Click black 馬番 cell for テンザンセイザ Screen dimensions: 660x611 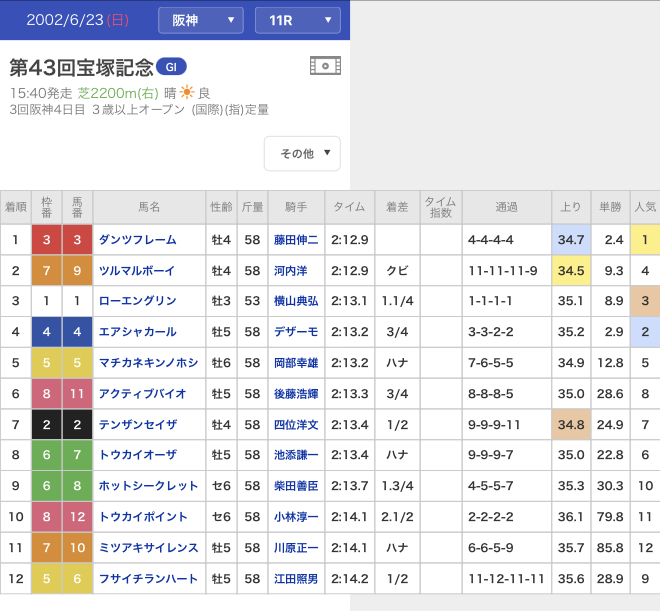click(77, 425)
